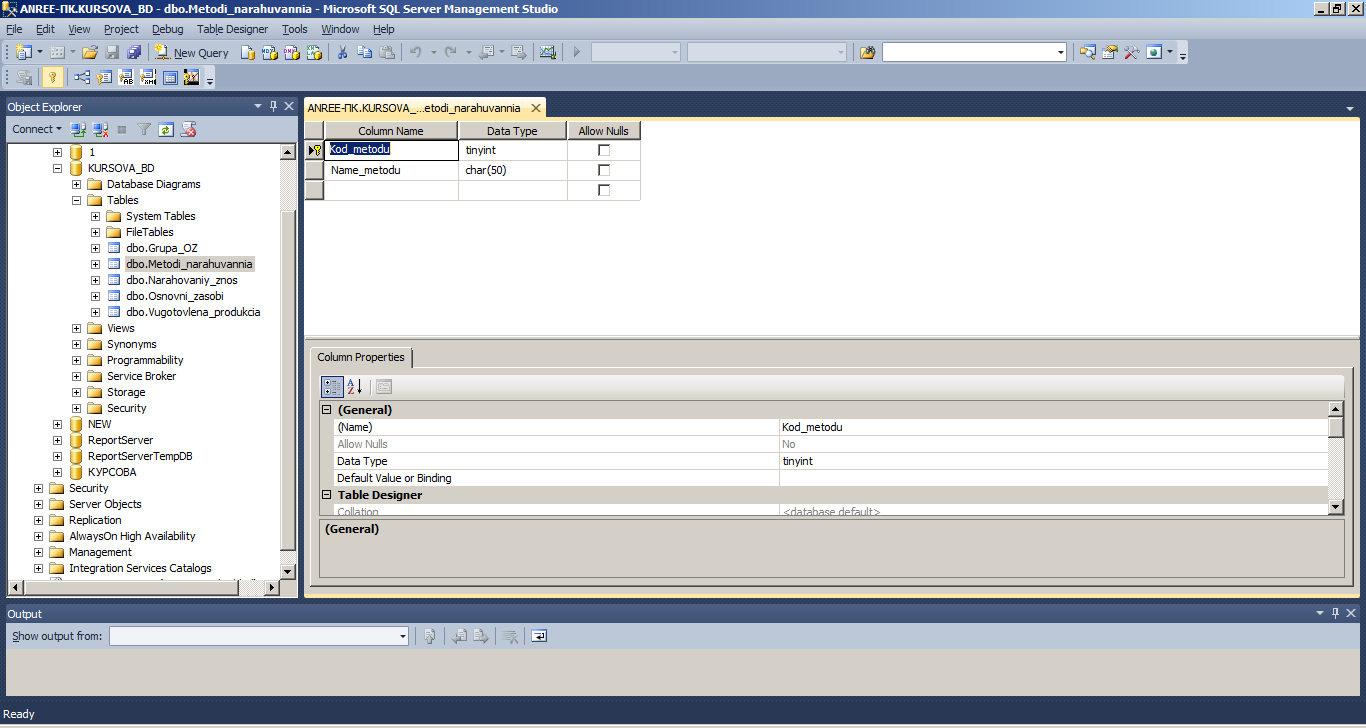Click the Categorized properties view button

click(332, 387)
